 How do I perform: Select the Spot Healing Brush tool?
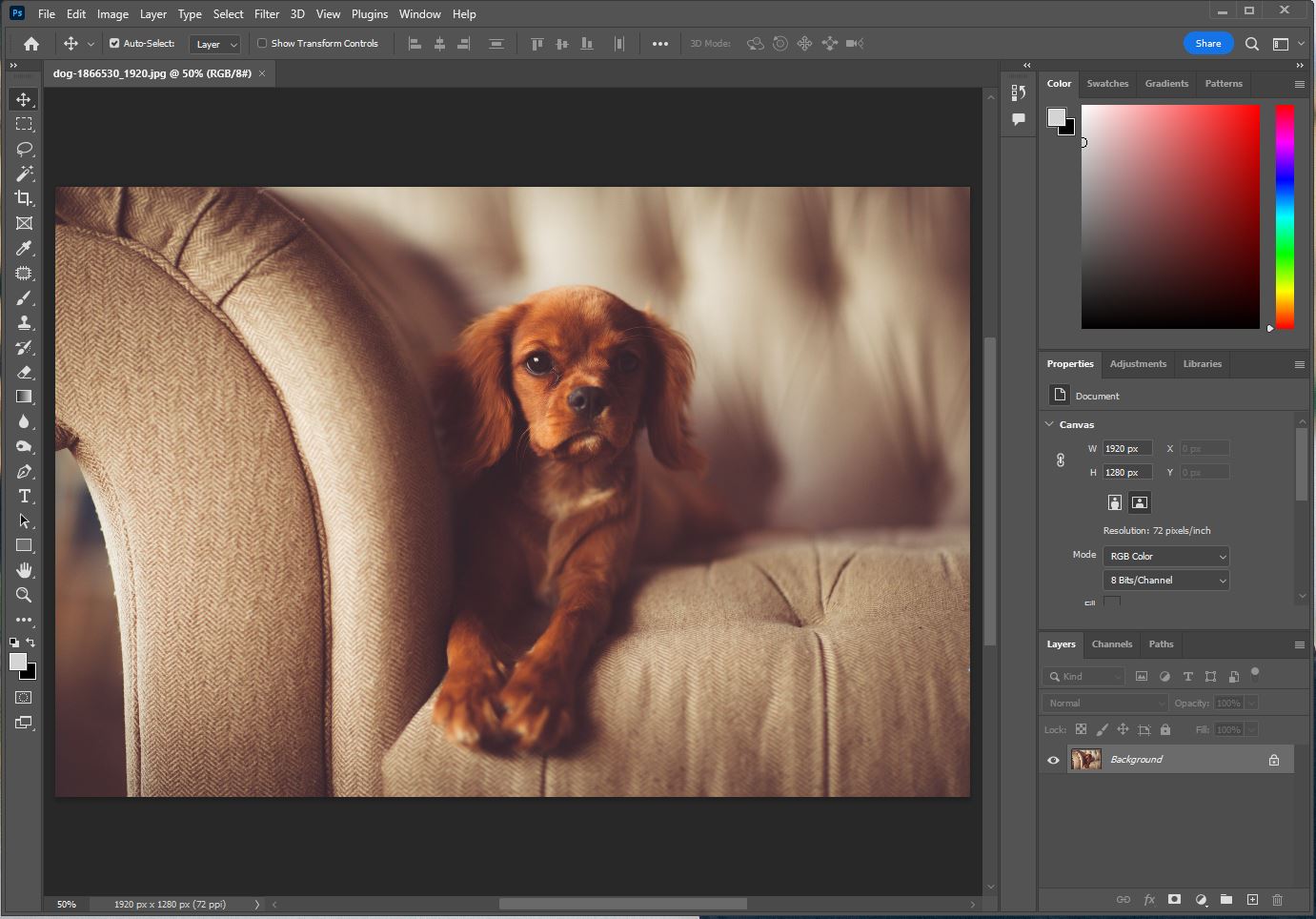24,273
